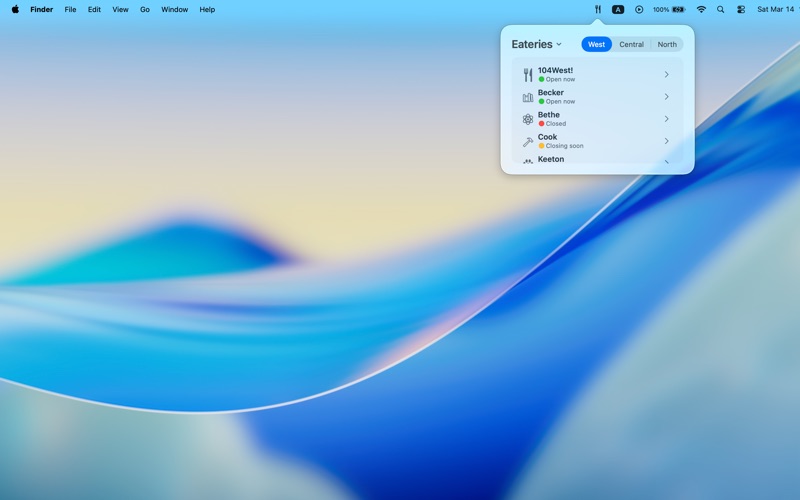This screenshot has width=800, height=500.
Task: Open Spotlight search magnifier icon
Action: 720,9
